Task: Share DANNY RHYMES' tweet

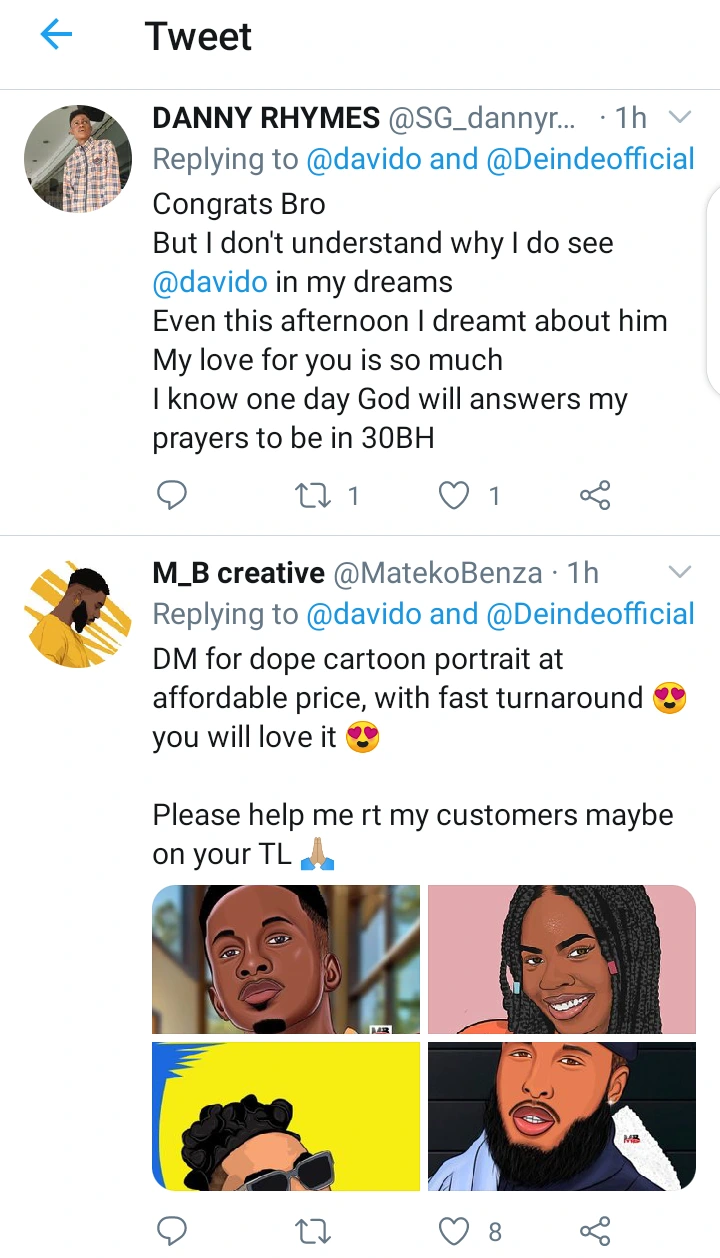Action: pos(595,494)
